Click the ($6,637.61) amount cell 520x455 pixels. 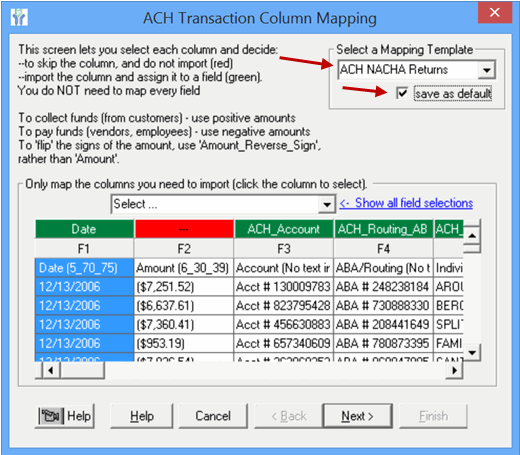click(x=184, y=306)
